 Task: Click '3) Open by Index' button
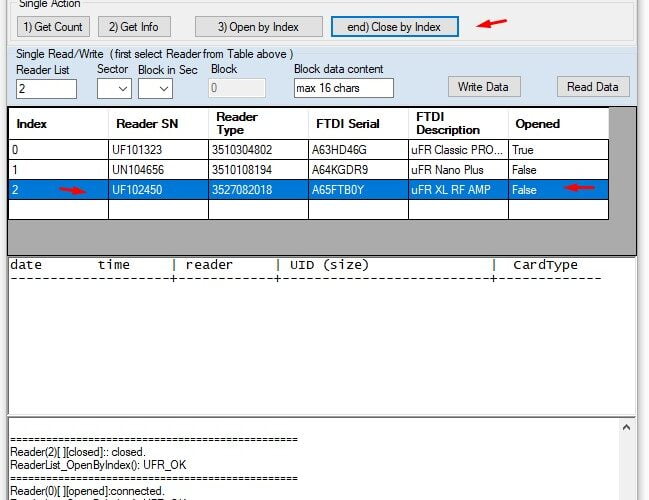[x=259, y=27]
